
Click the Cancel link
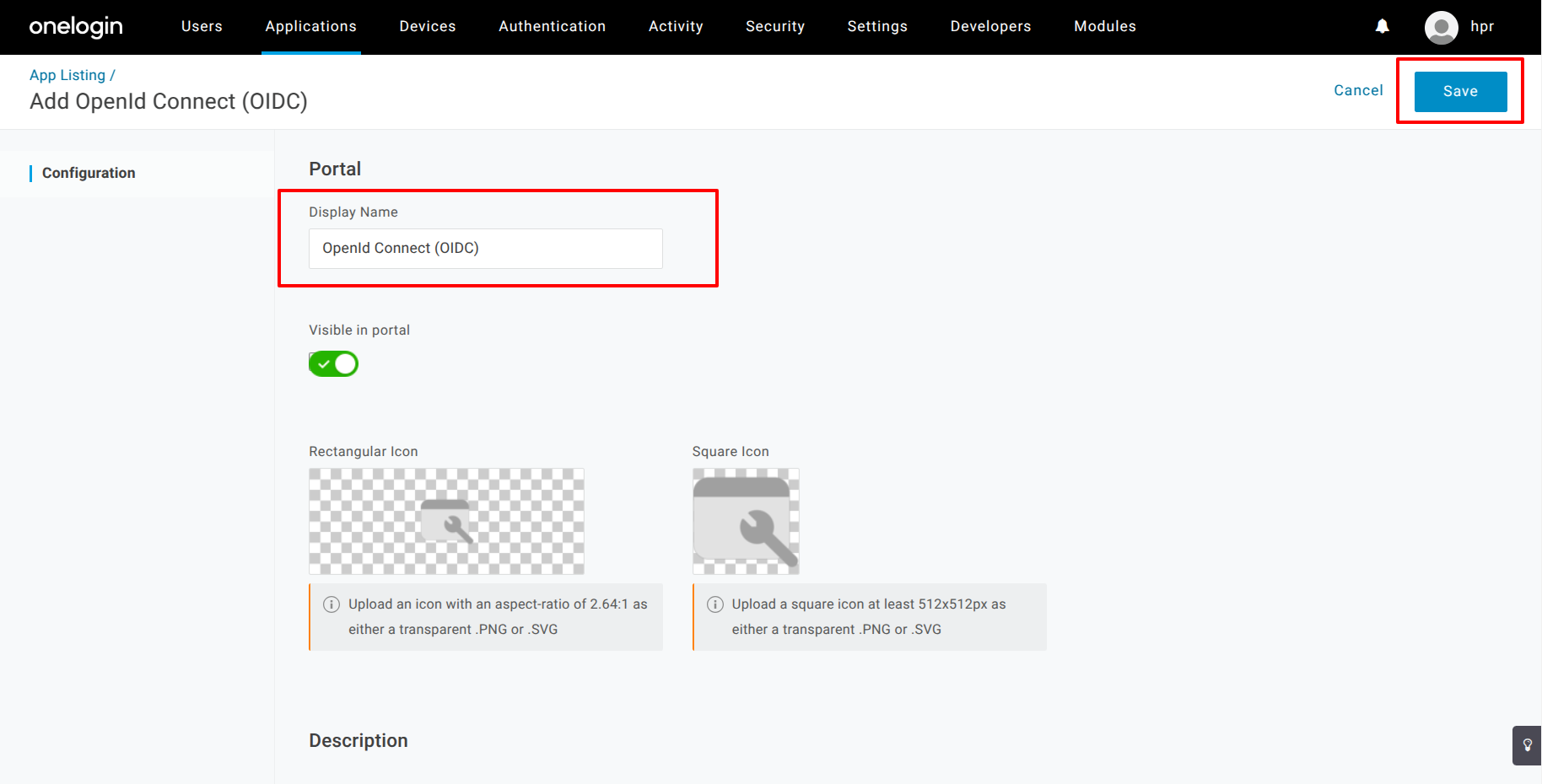(1358, 90)
